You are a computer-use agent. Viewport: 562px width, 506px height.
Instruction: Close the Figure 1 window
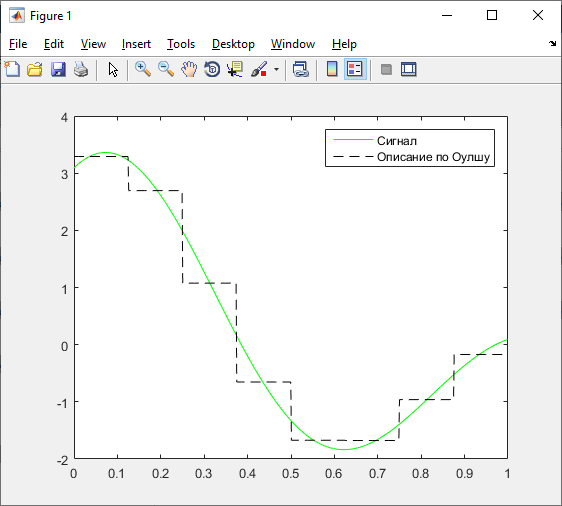[538, 15]
